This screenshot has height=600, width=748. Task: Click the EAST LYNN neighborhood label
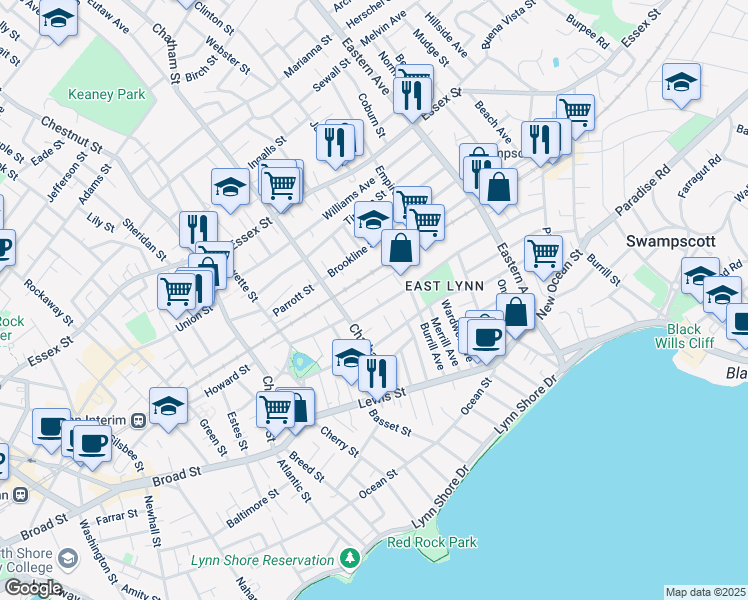pyautogui.click(x=445, y=286)
